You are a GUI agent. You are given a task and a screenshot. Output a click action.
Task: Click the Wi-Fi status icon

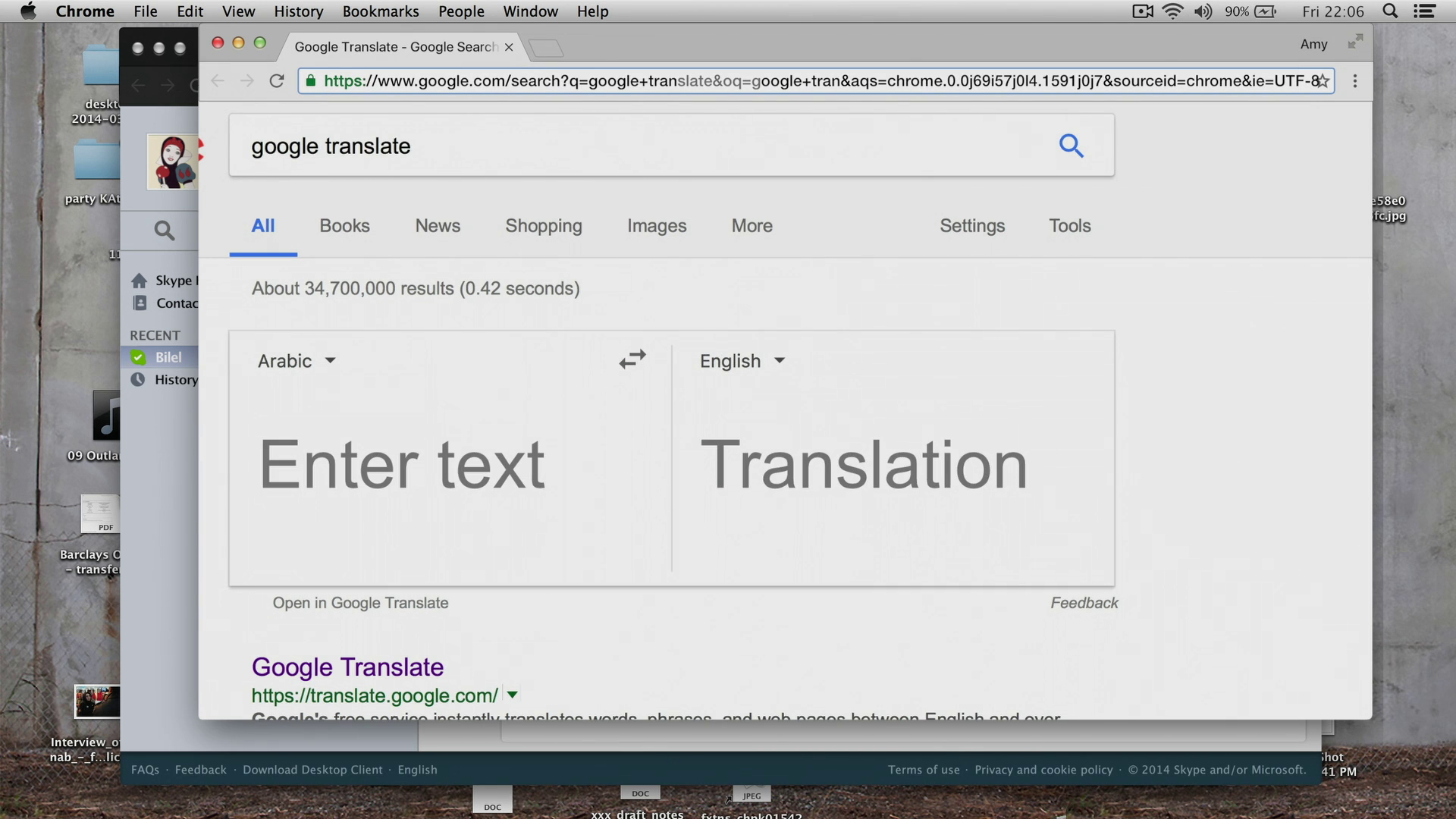pyautogui.click(x=1172, y=11)
